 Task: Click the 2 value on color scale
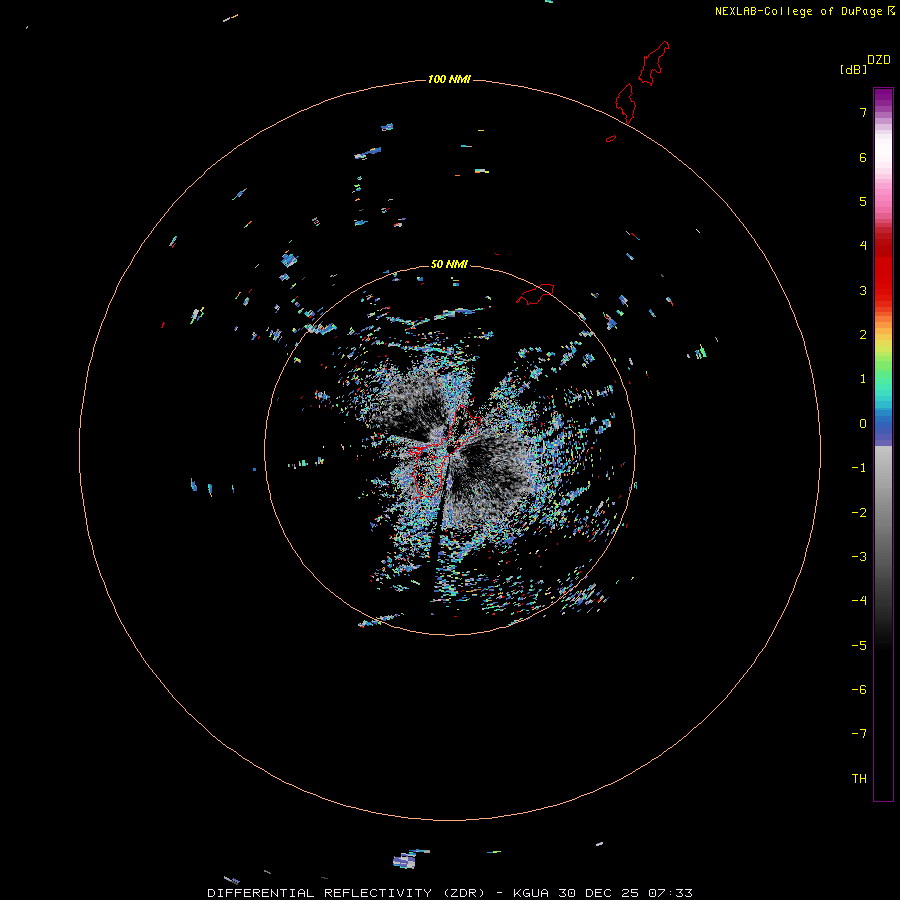[x=863, y=335]
